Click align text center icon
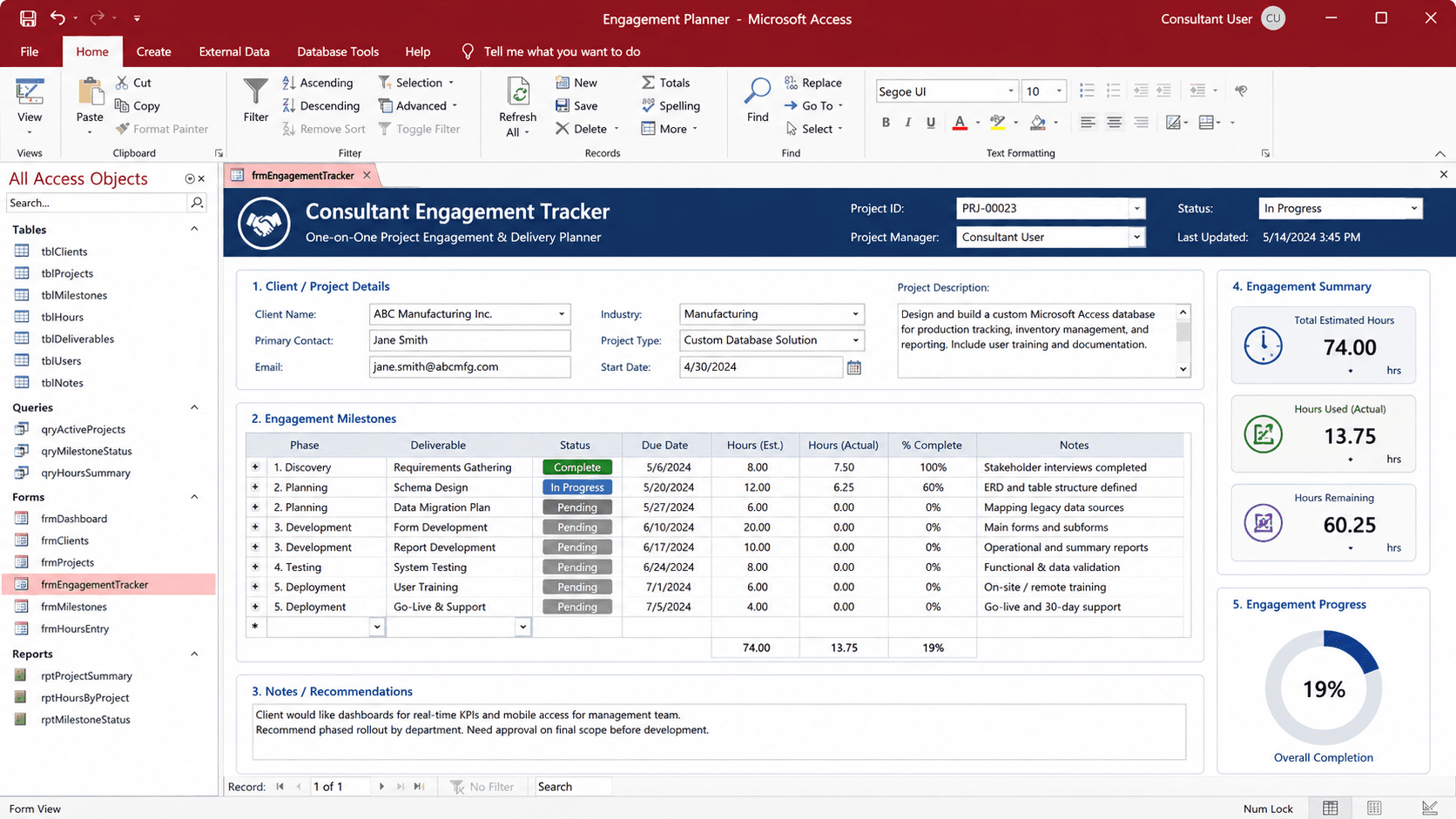 pos(1114,123)
